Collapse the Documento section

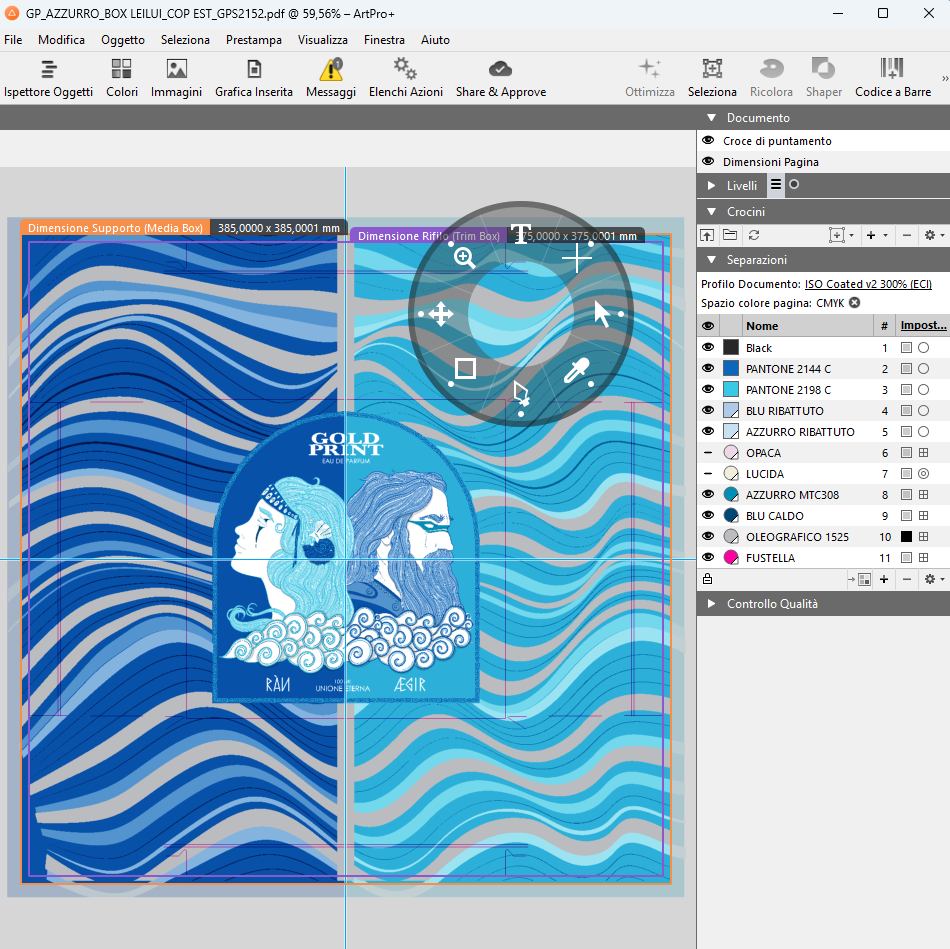pos(712,118)
